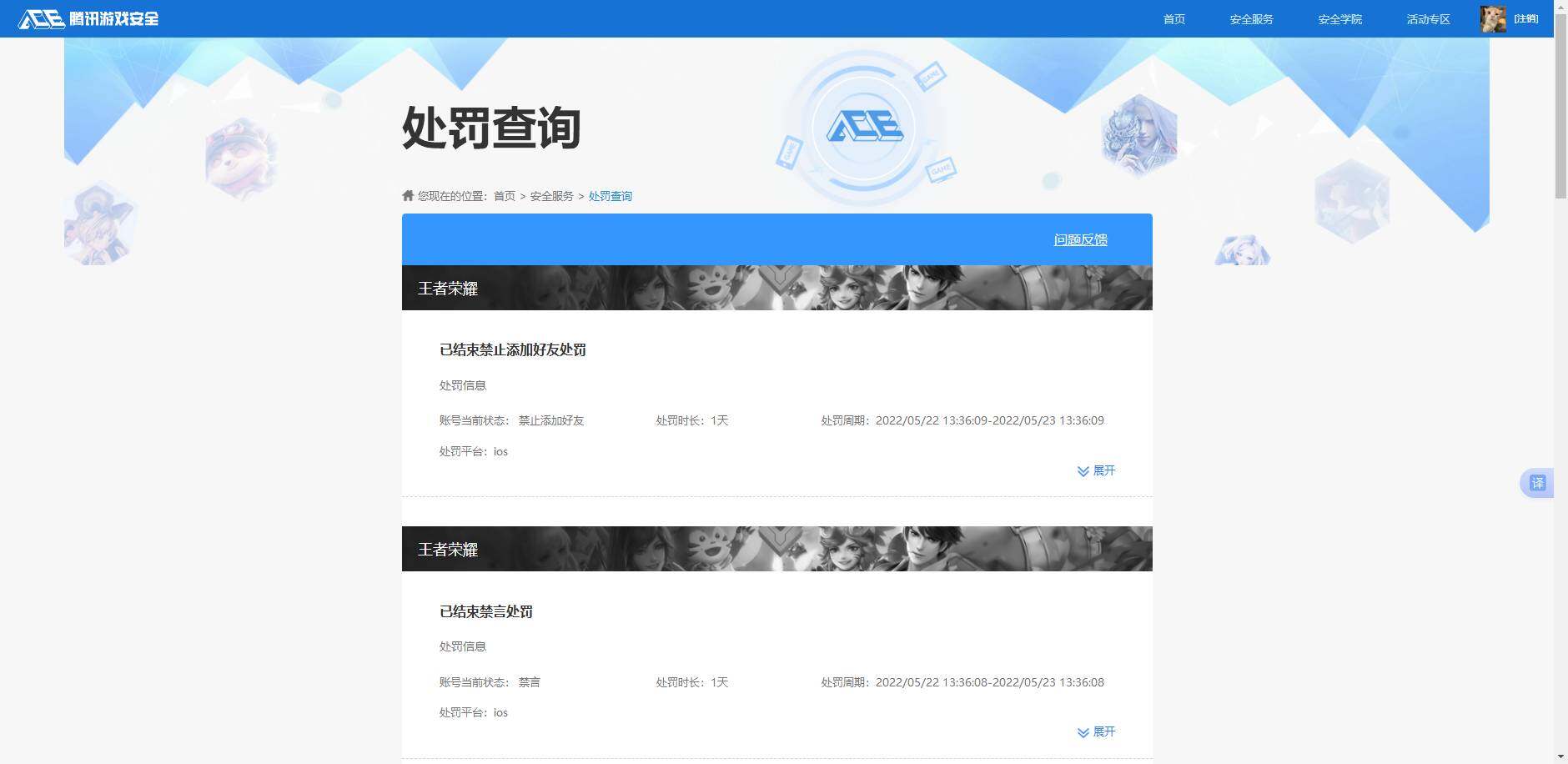1568x764 pixels.
Task: Open the 活动专区 menu
Action: (x=1428, y=18)
